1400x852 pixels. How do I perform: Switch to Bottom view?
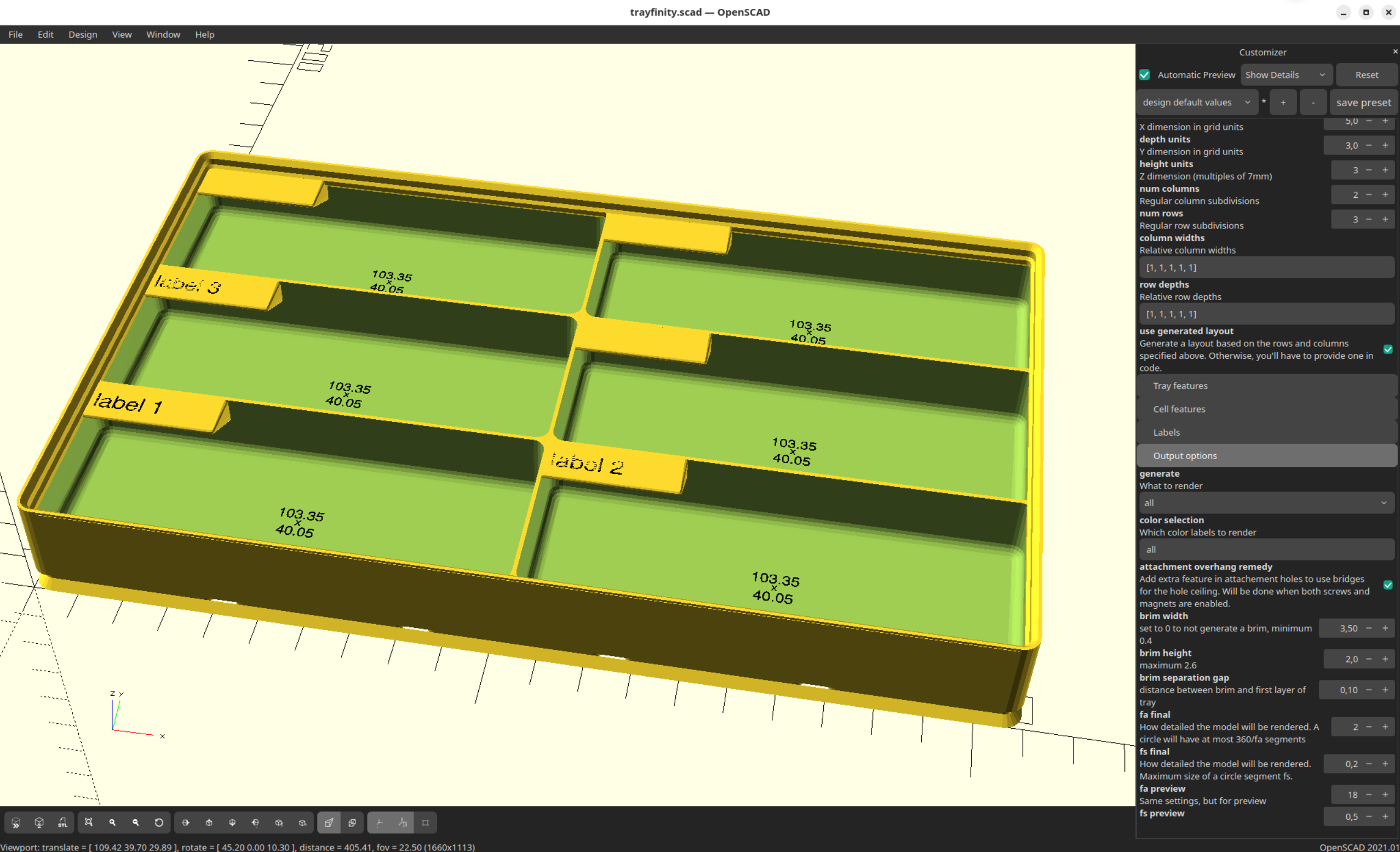tap(232, 822)
